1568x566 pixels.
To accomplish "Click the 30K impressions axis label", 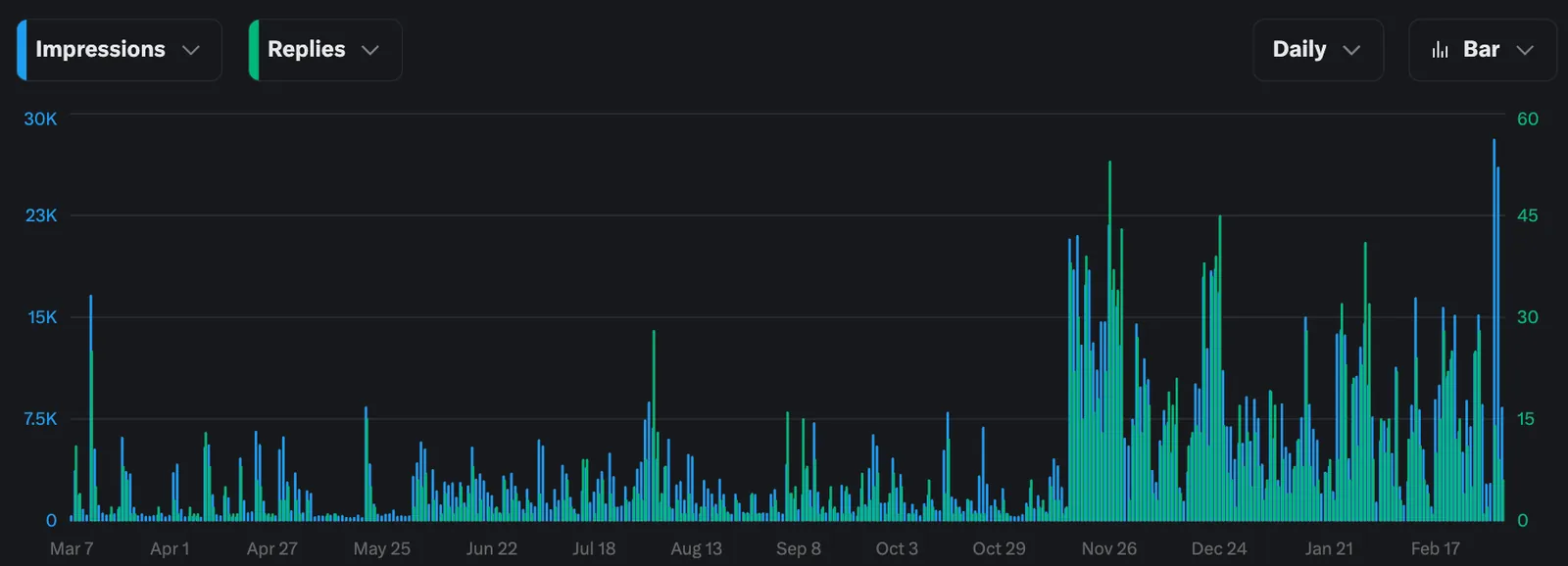I will [x=40, y=118].
